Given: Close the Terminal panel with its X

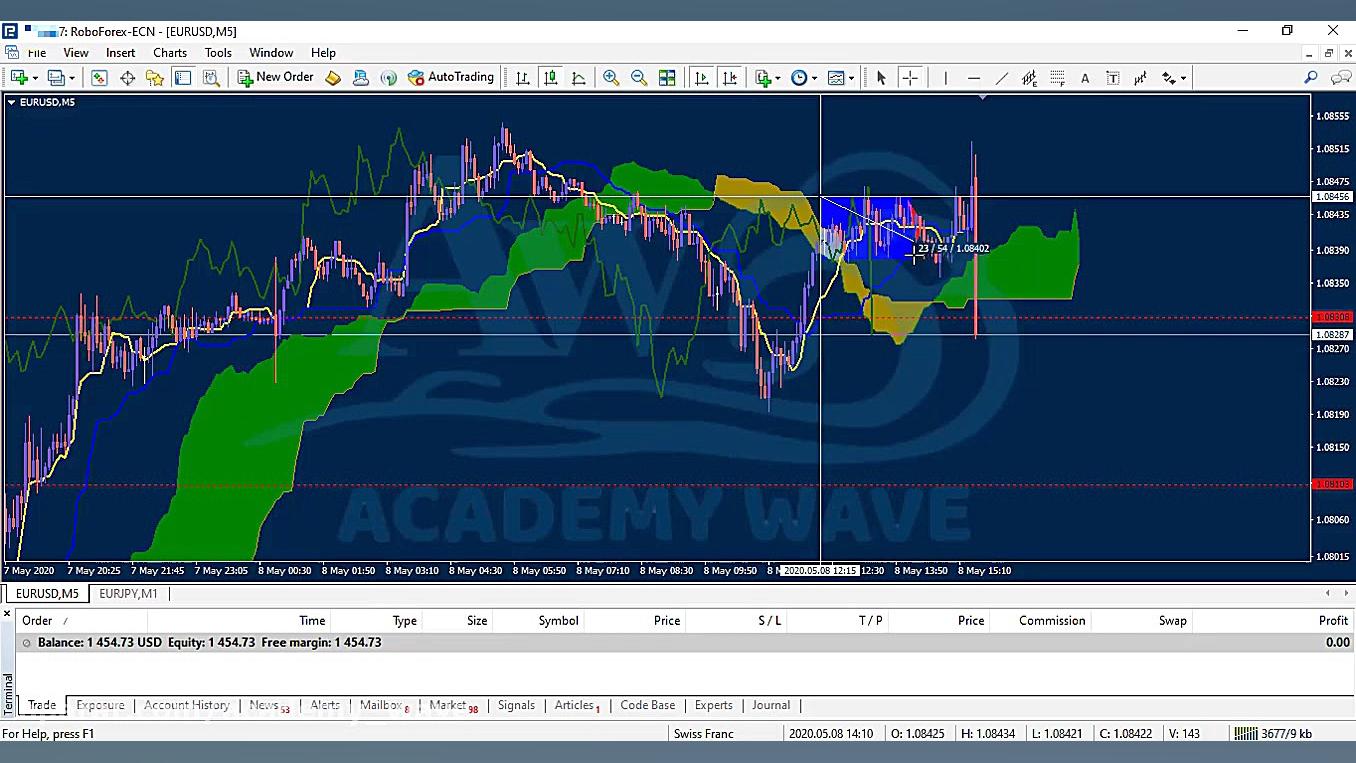Looking at the screenshot, I should (7, 613).
